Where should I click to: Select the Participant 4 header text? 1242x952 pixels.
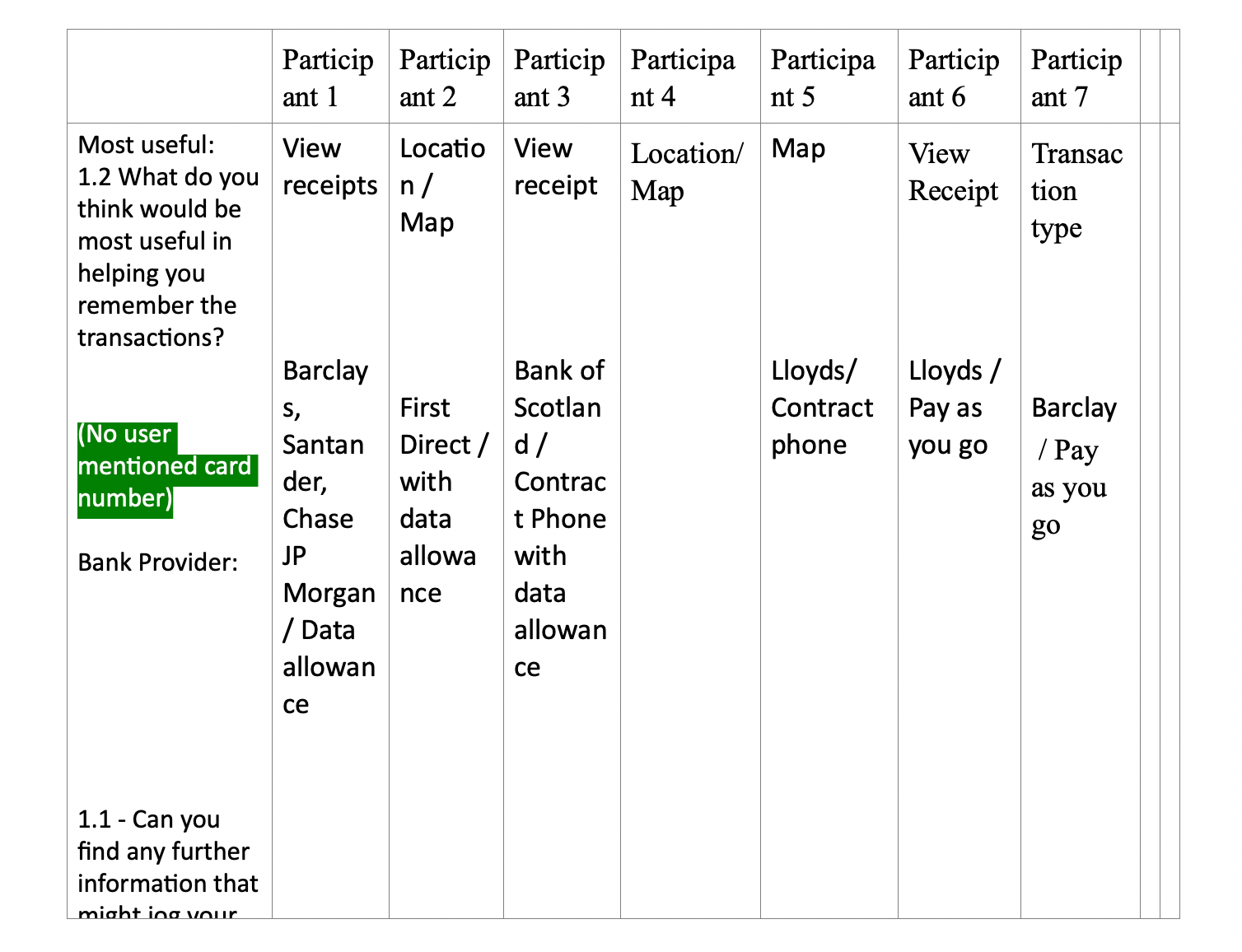coord(683,78)
